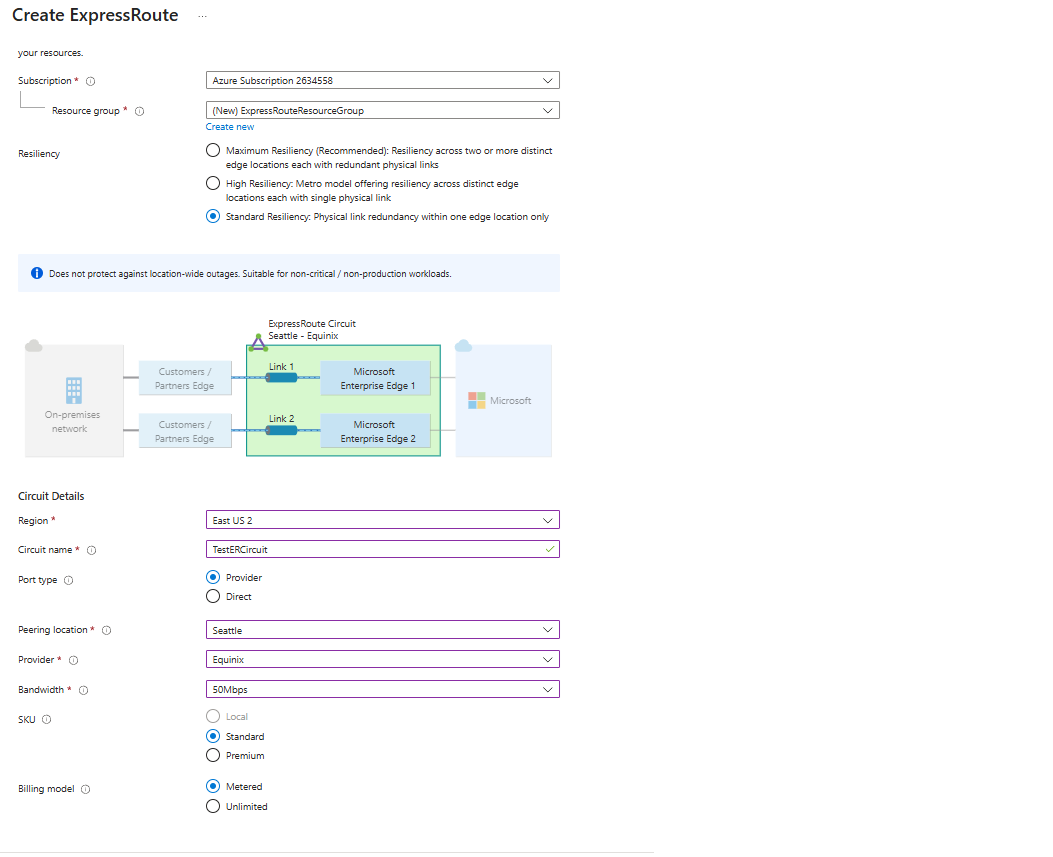Image resolution: width=1053 pixels, height=857 pixels.
Task: Open the Provider dropdown showing Equinix
Action: tap(382, 660)
